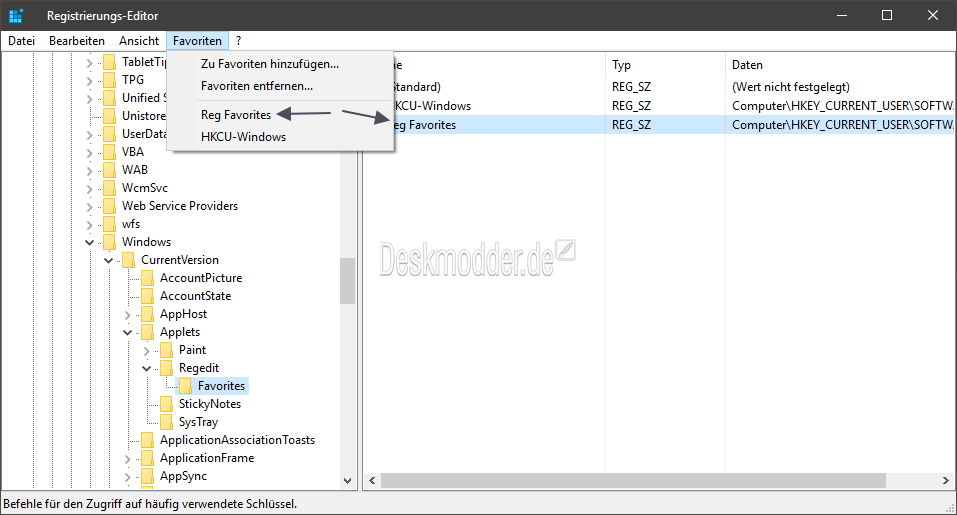Image resolution: width=957 pixels, height=515 pixels.
Task: Click the AccountState folder icon
Action: [147, 296]
